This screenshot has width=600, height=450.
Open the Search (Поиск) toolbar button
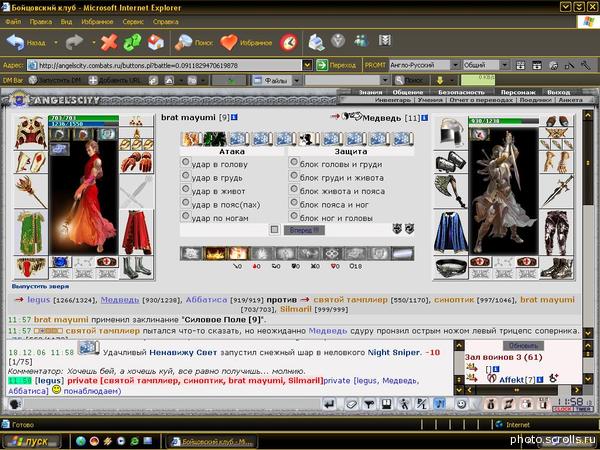[x=194, y=42]
